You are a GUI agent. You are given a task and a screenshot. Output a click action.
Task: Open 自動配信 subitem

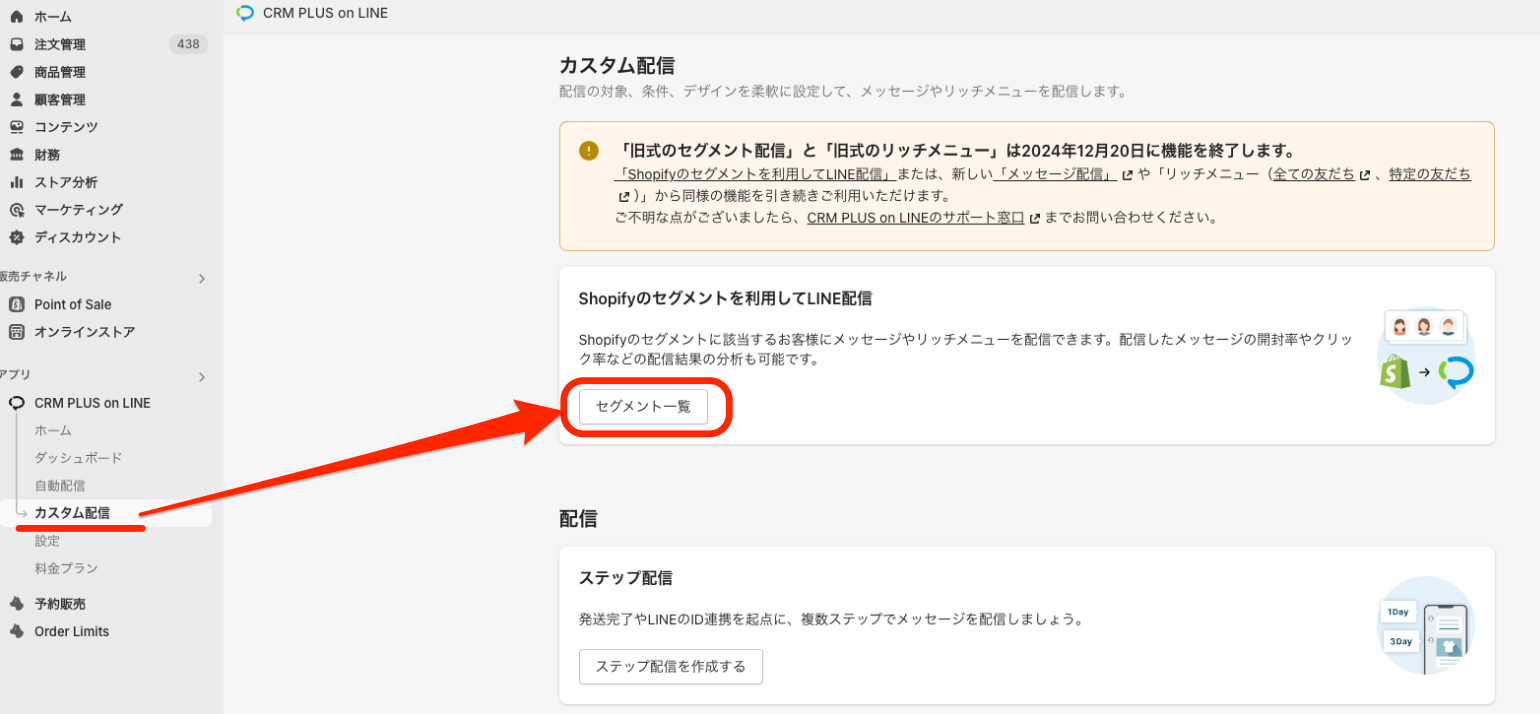coord(60,486)
